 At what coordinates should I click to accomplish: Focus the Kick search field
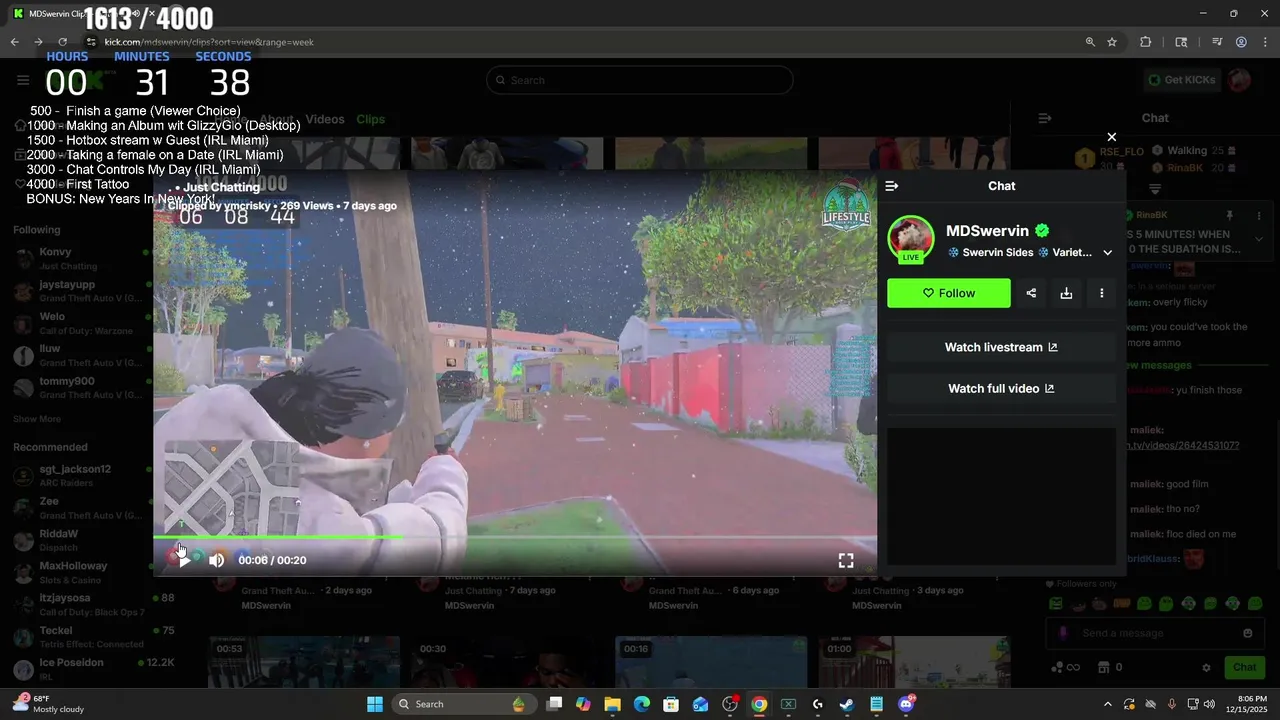pyautogui.click(x=640, y=80)
